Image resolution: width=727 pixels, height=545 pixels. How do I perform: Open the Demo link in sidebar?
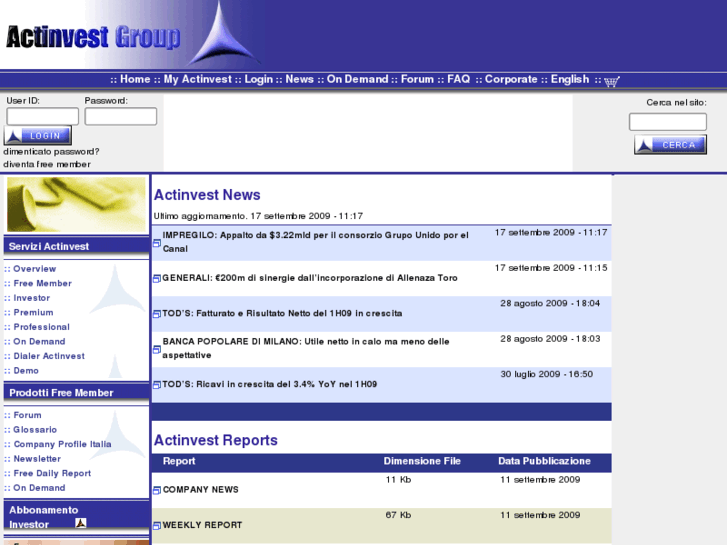26,371
